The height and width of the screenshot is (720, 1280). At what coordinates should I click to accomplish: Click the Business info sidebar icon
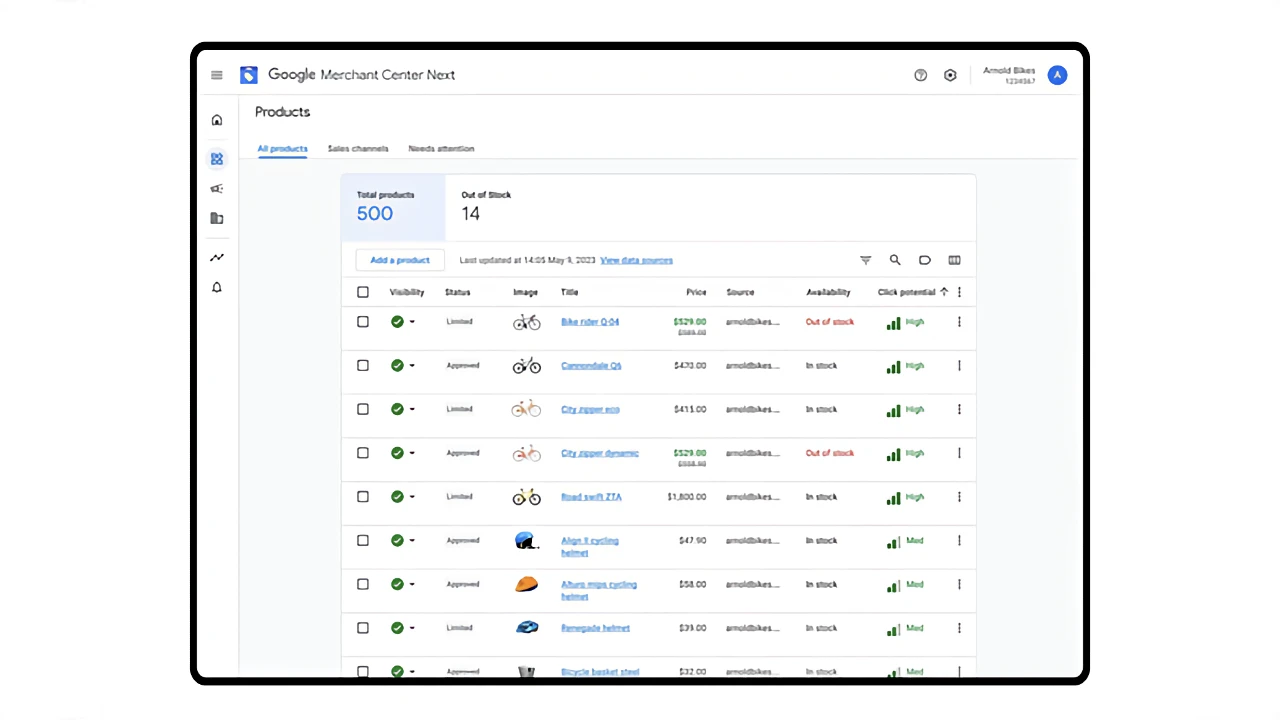click(x=217, y=218)
